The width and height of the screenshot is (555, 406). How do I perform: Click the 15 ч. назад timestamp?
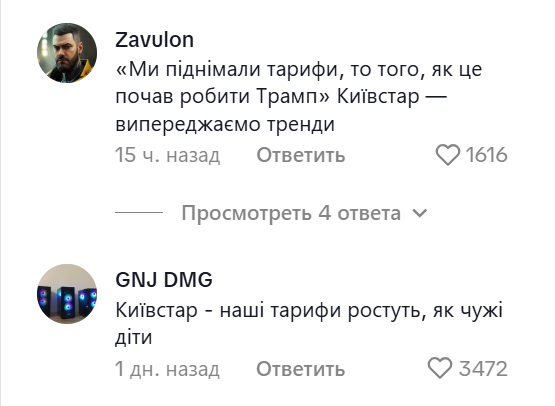[x=168, y=155]
